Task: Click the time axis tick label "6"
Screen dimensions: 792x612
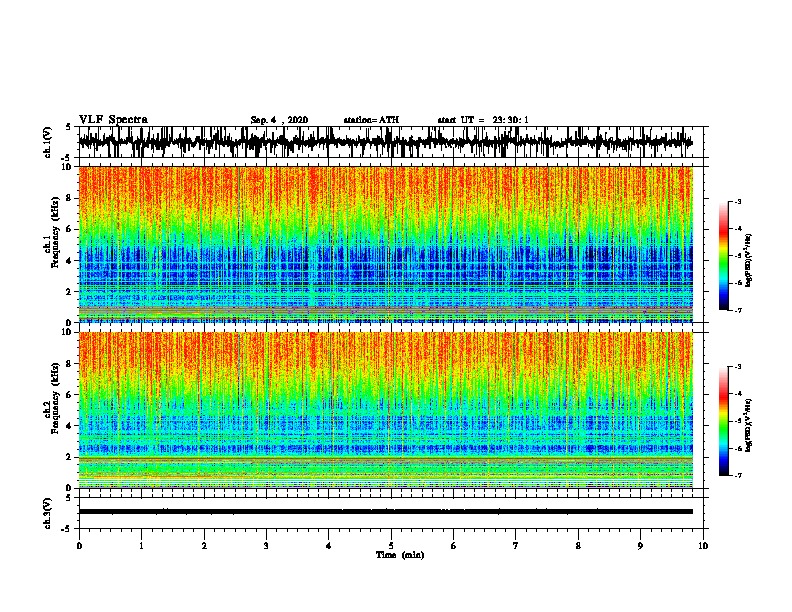Action: tap(454, 546)
